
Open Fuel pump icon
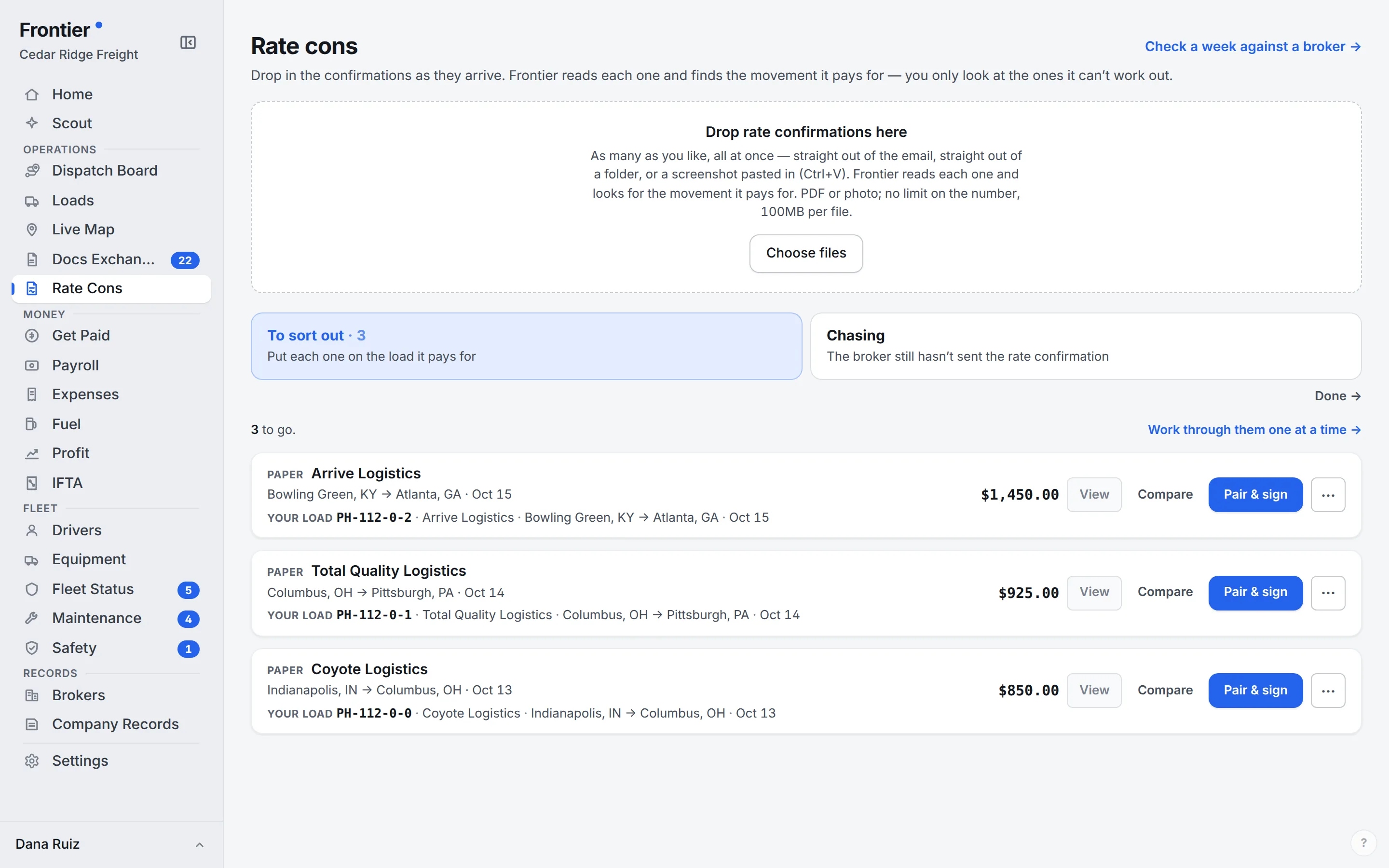[32, 424]
